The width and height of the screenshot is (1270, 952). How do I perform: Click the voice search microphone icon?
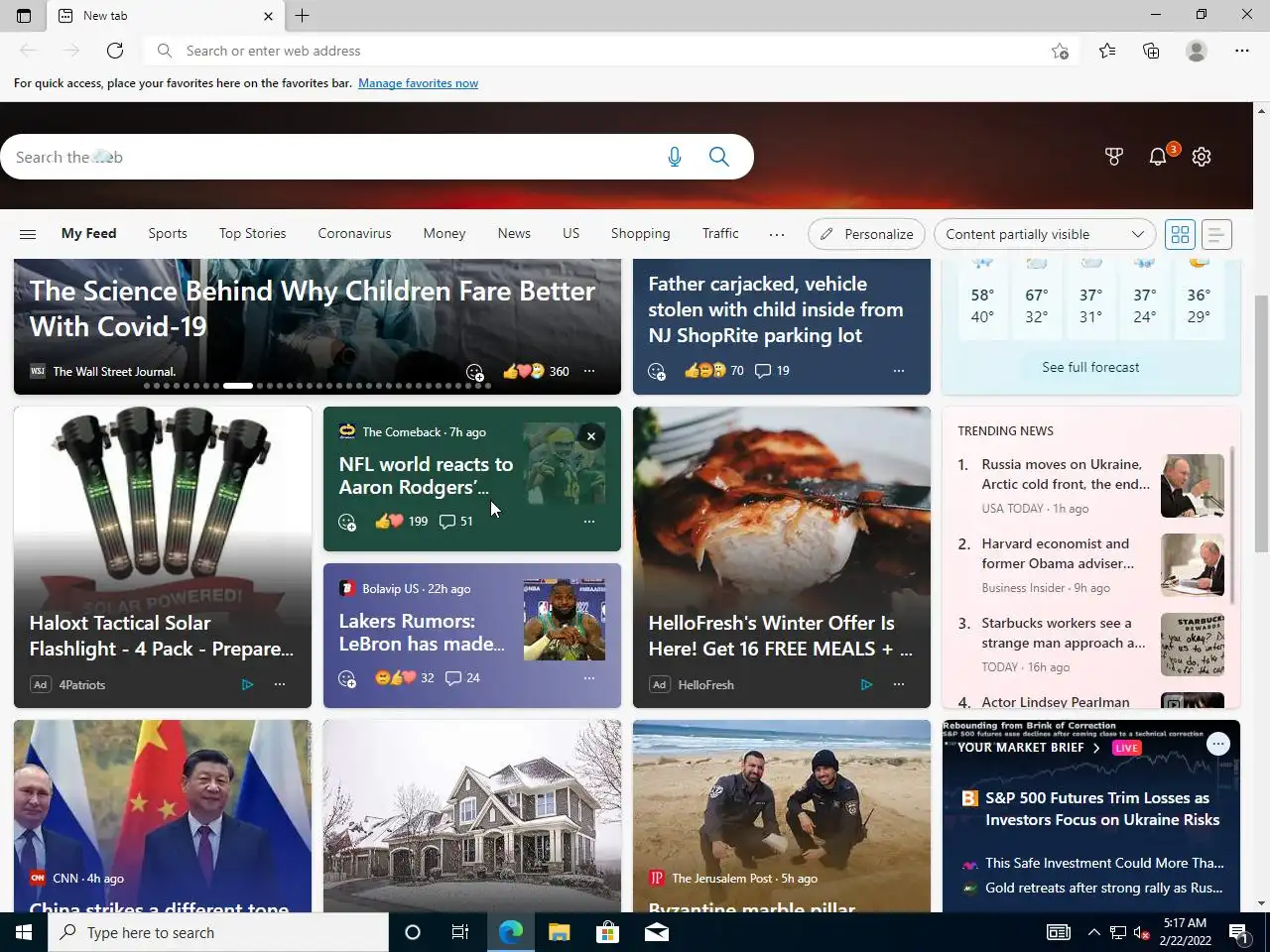coord(675,157)
